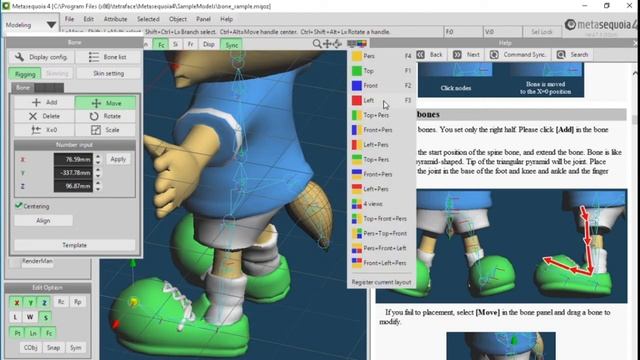640x360 pixels.
Task: Choose Pers+Top+Front layout
Action: (x=382, y=233)
